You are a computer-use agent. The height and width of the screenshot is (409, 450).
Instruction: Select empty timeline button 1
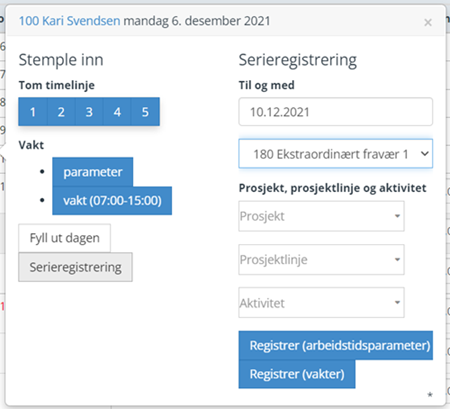(x=33, y=112)
